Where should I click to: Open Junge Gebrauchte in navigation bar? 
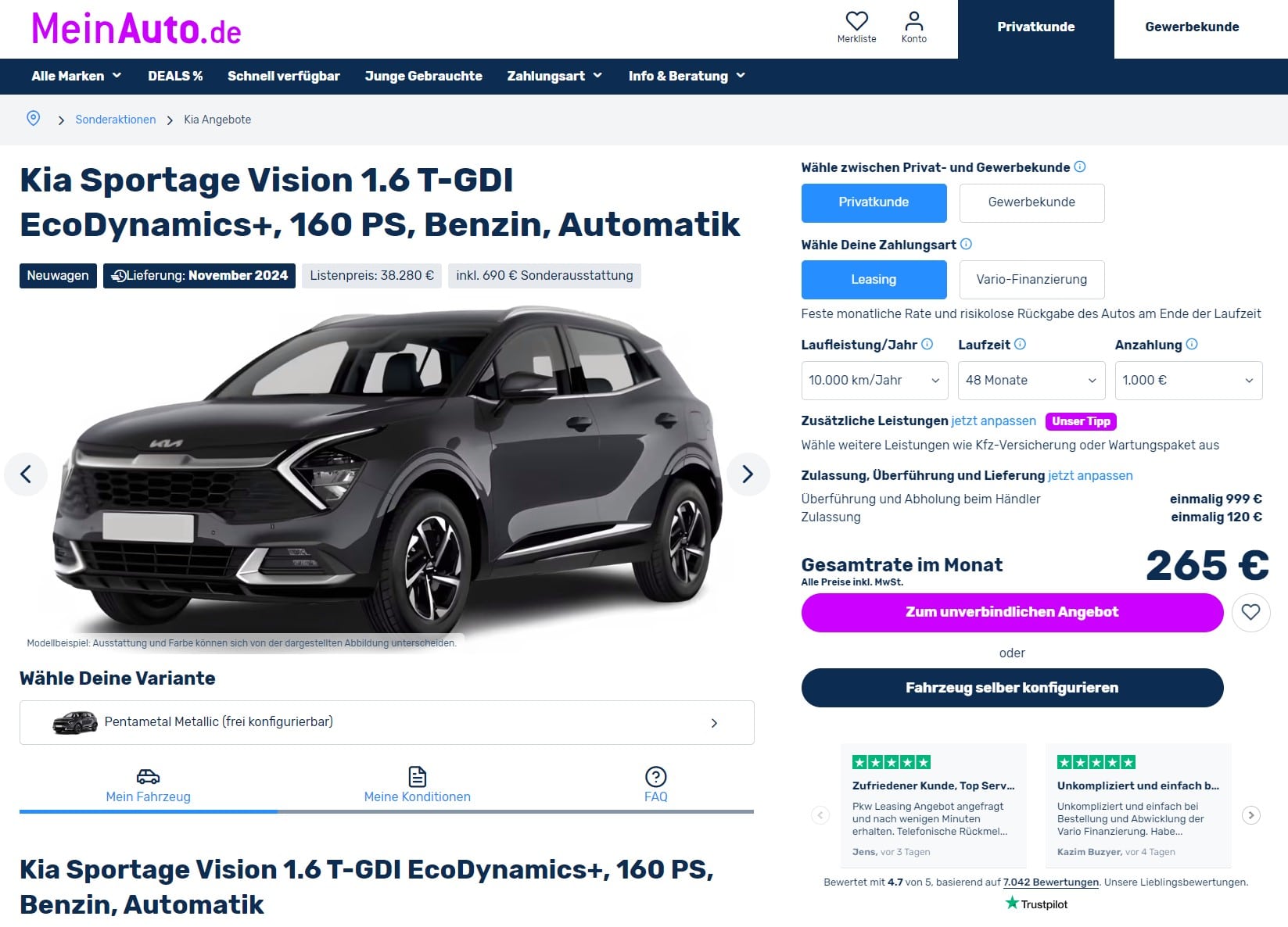[x=423, y=76]
